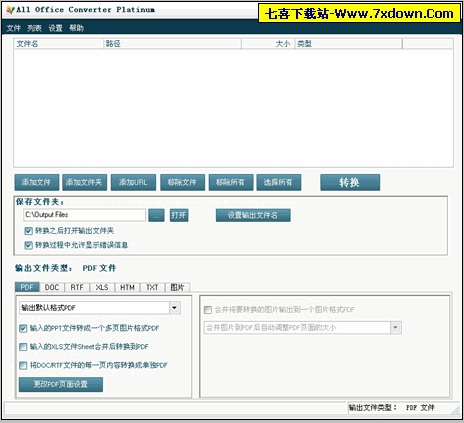Image resolution: width=464 pixels, height=423 pixels.
Task: Switch to the XLS output tab
Action: pyautogui.click(x=102, y=287)
